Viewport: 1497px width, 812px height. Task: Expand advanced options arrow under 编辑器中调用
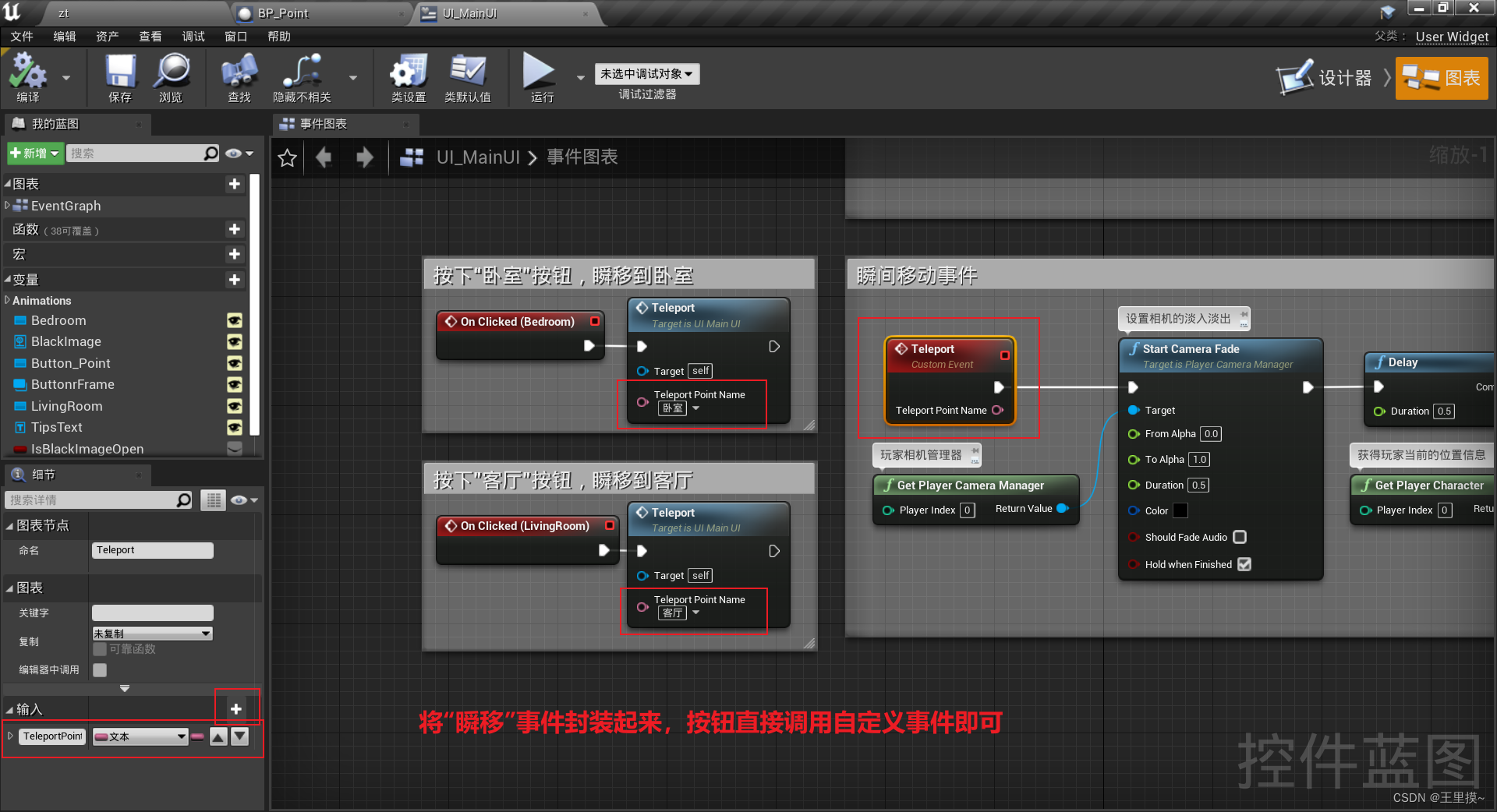pos(125,688)
